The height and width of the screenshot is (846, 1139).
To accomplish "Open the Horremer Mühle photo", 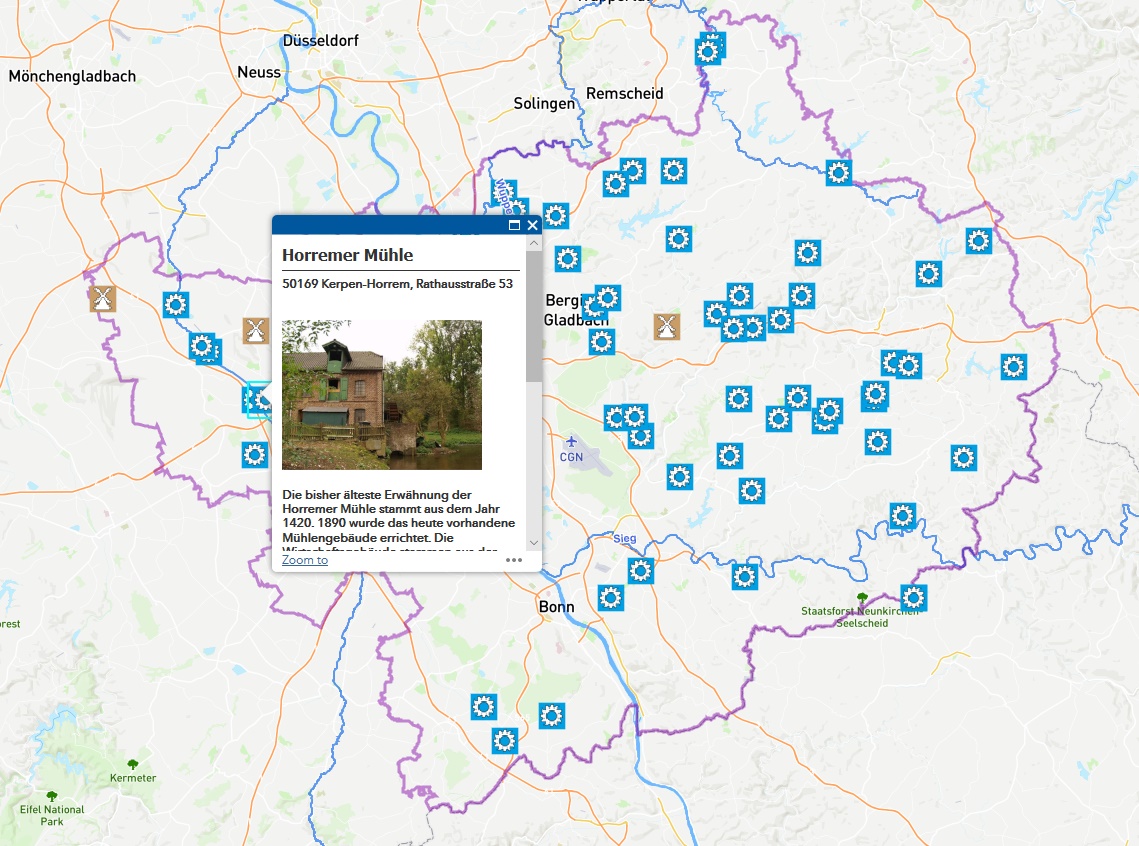I will [382, 394].
